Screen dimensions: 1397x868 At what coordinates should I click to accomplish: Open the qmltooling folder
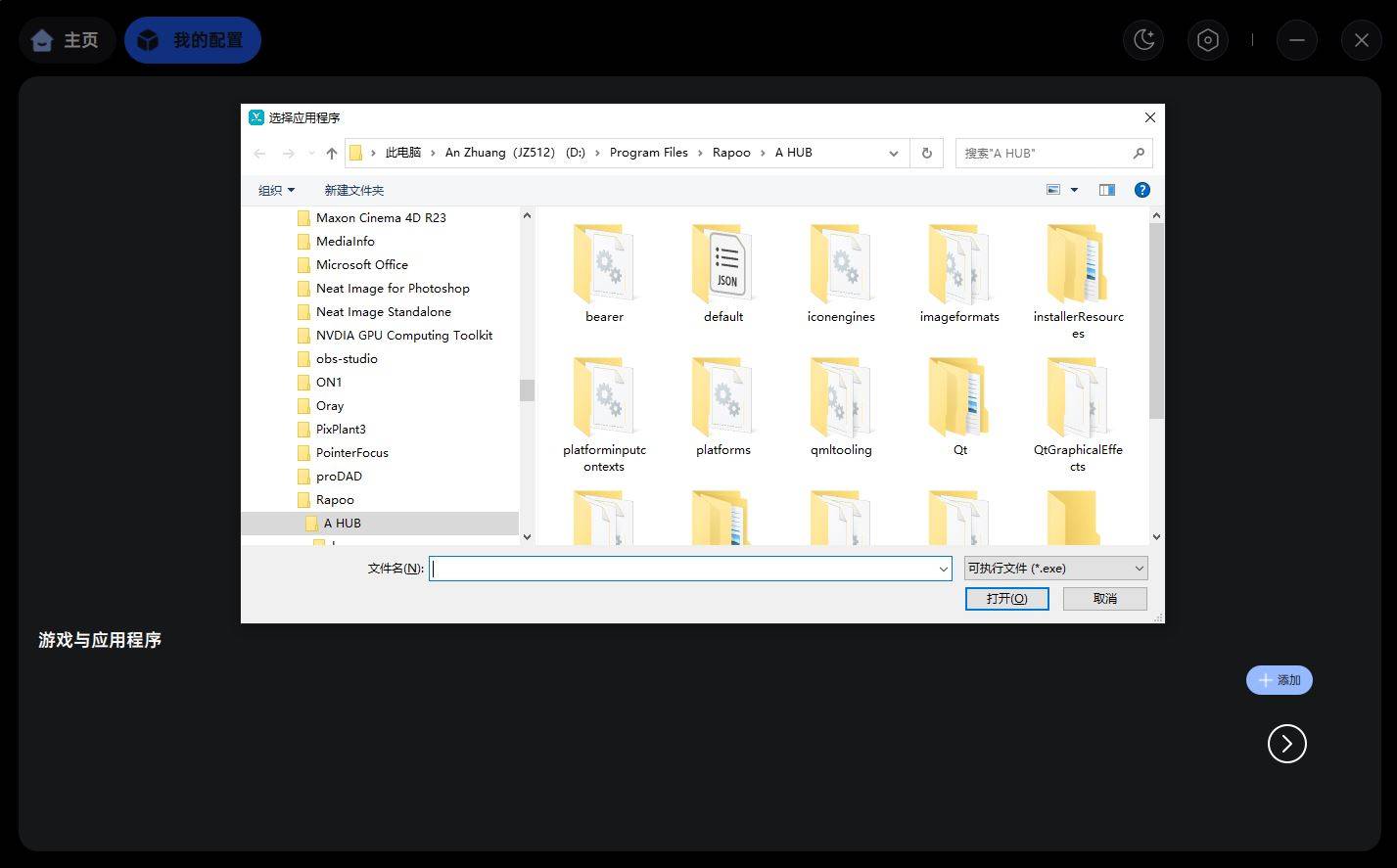[x=841, y=406]
